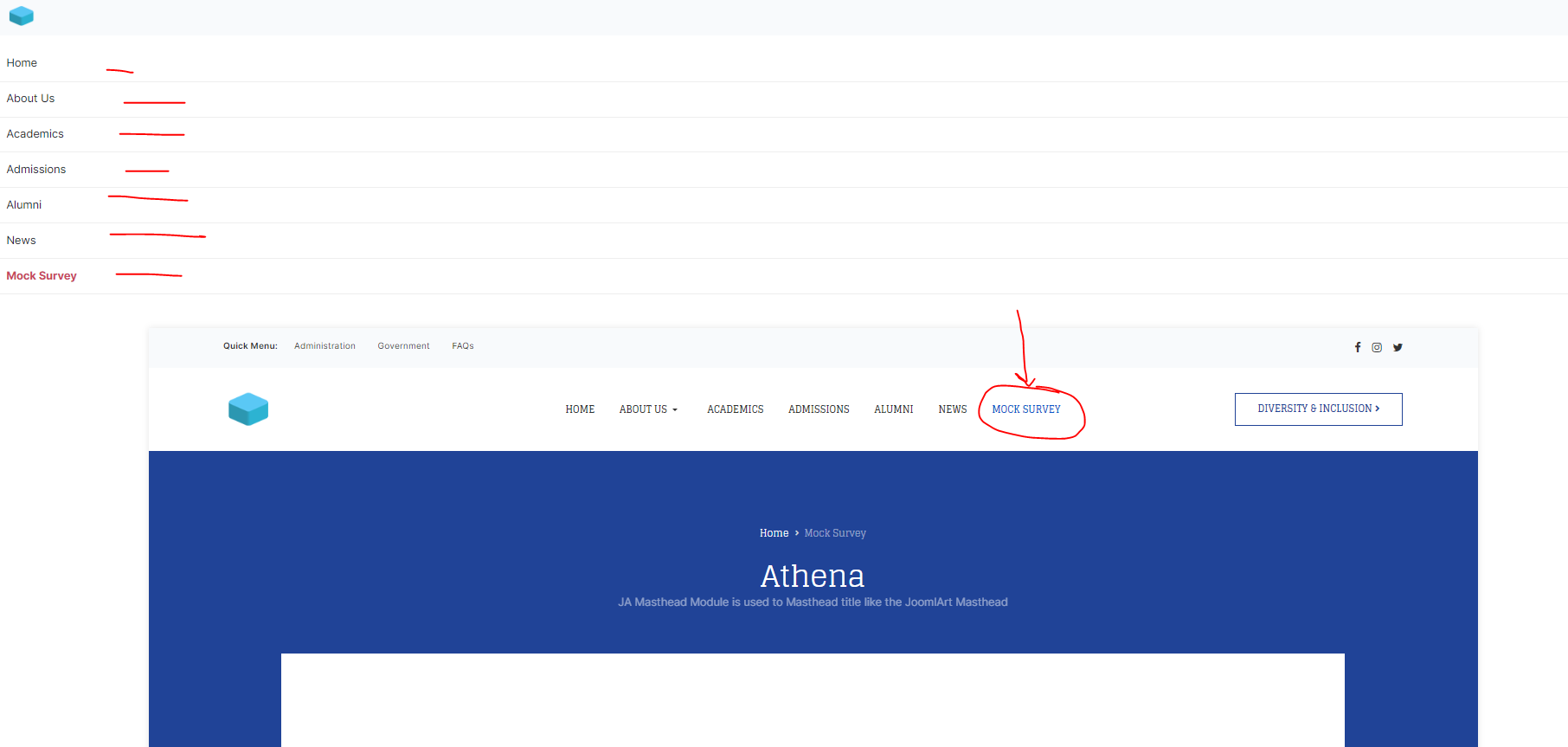Open the Facebook social icon
Viewport: 1568px width, 747px height.
click(1358, 347)
